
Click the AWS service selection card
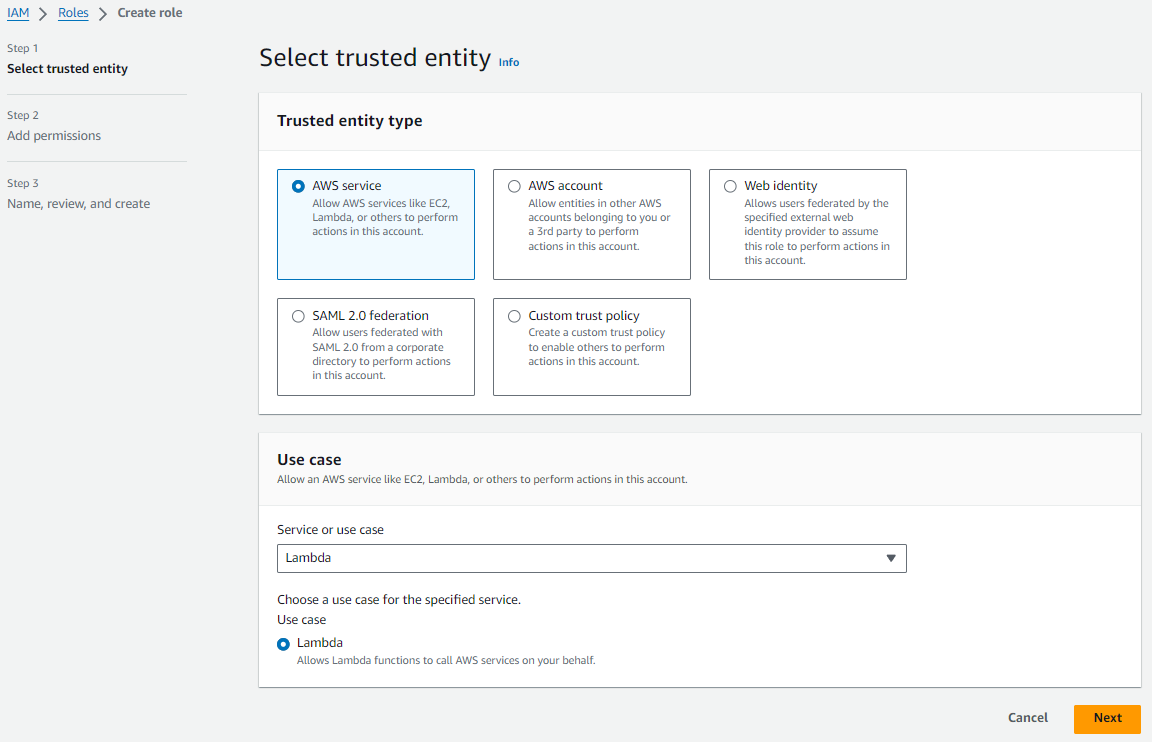pyautogui.click(x=375, y=224)
